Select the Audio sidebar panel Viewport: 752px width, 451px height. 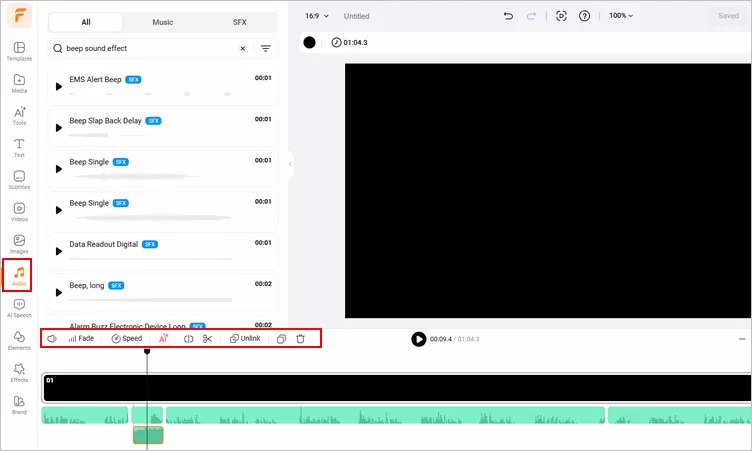(19, 276)
